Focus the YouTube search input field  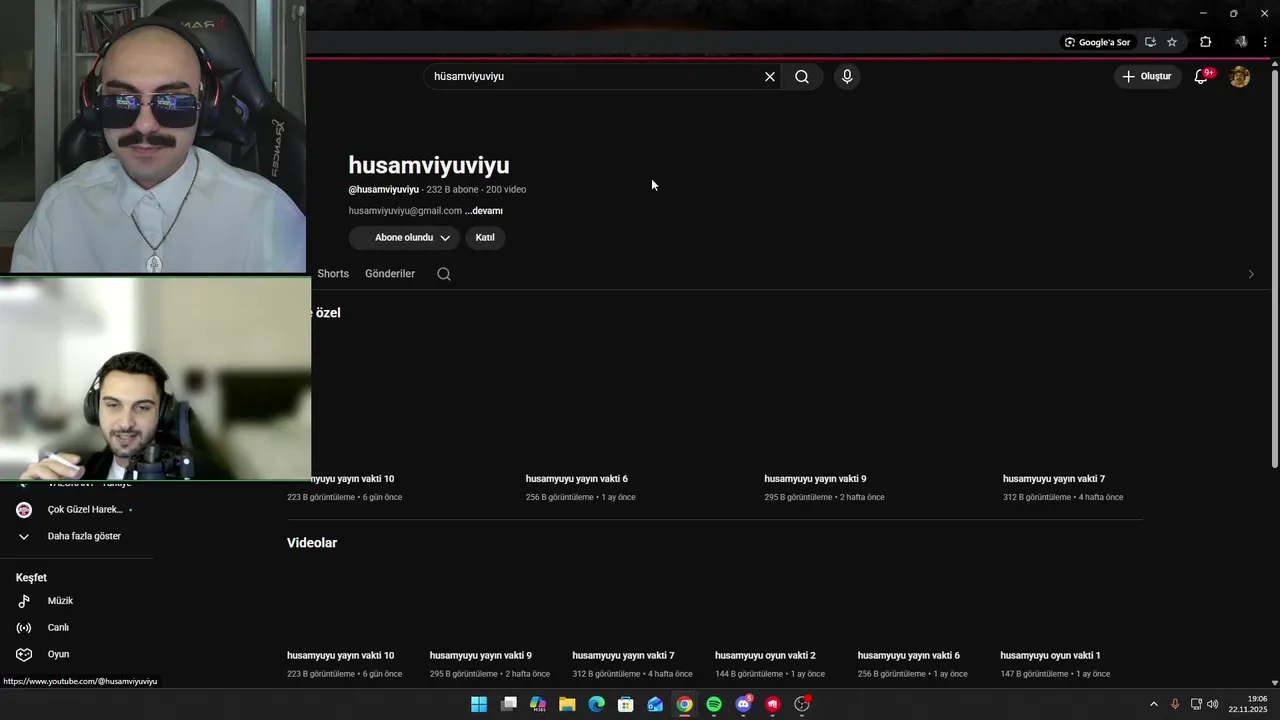[x=595, y=77]
